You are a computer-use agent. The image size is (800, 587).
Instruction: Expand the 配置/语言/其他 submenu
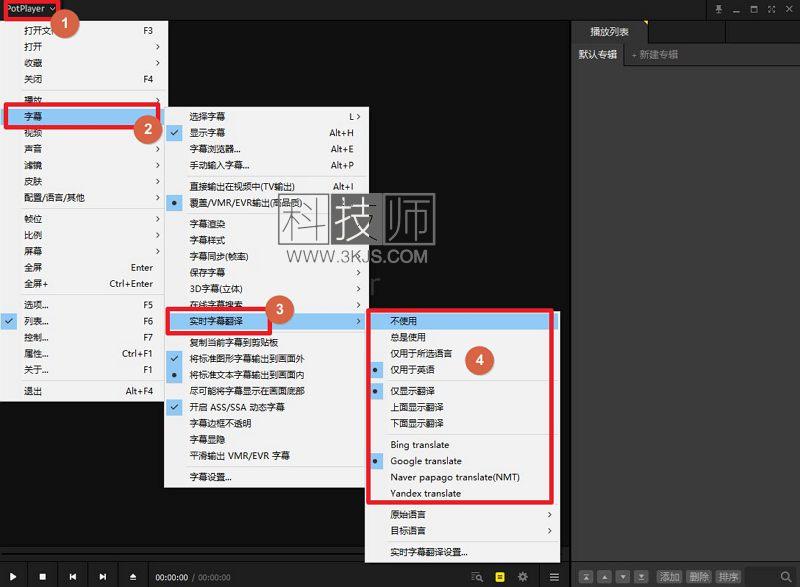83,197
